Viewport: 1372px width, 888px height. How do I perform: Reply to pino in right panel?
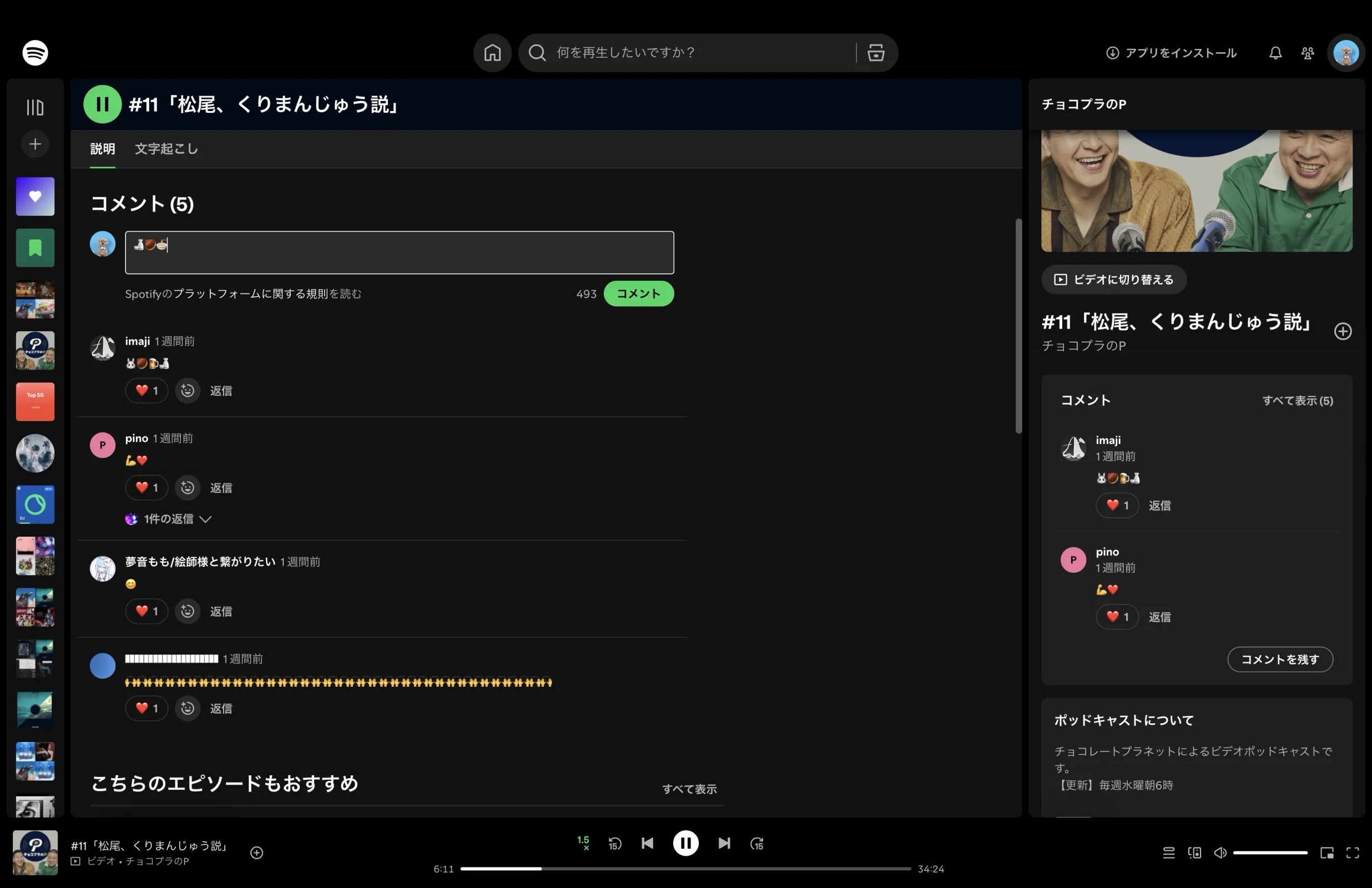[1159, 617]
